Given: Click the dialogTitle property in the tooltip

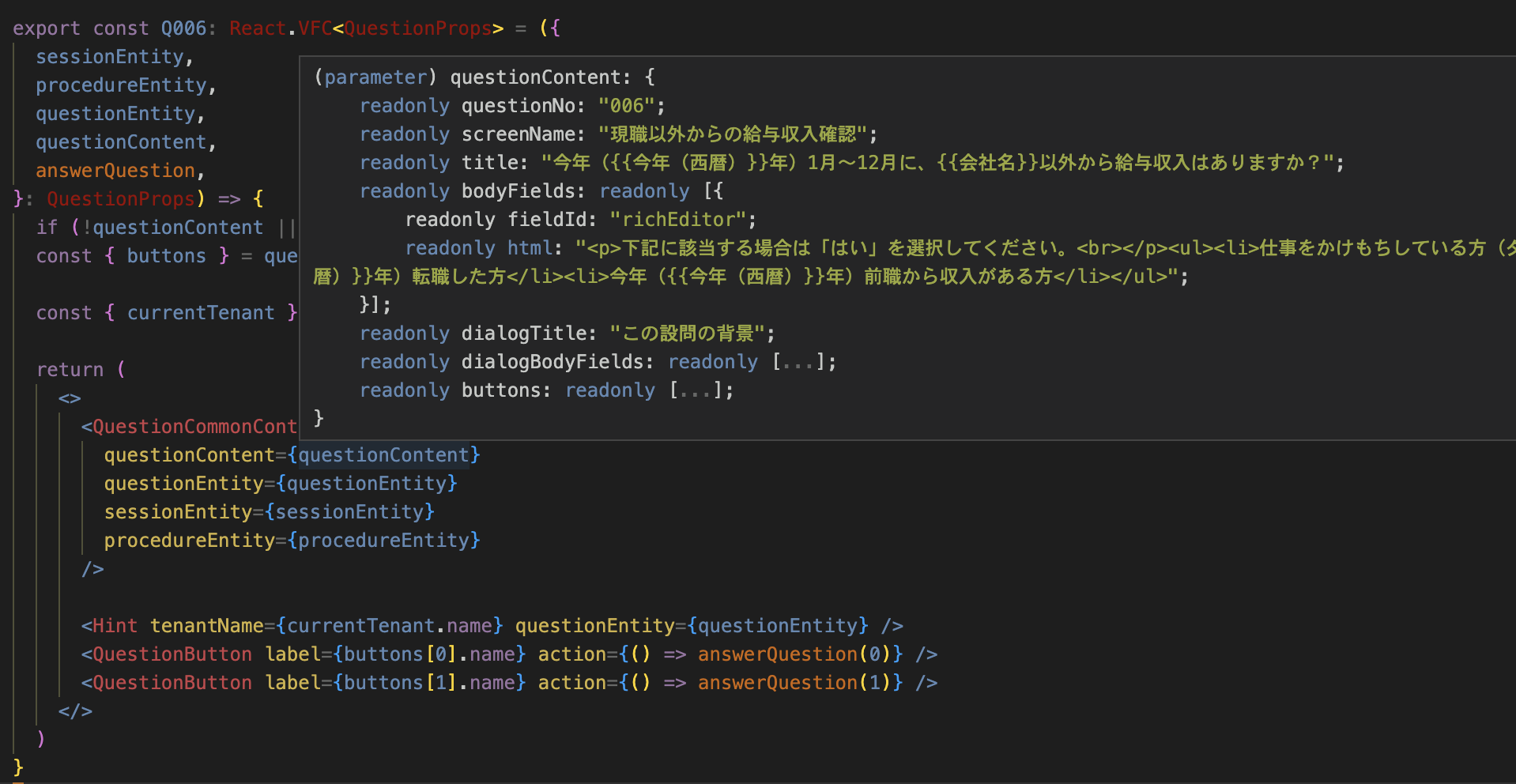Looking at the screenshot, I should pyautogui.click(x=526, y=333).
